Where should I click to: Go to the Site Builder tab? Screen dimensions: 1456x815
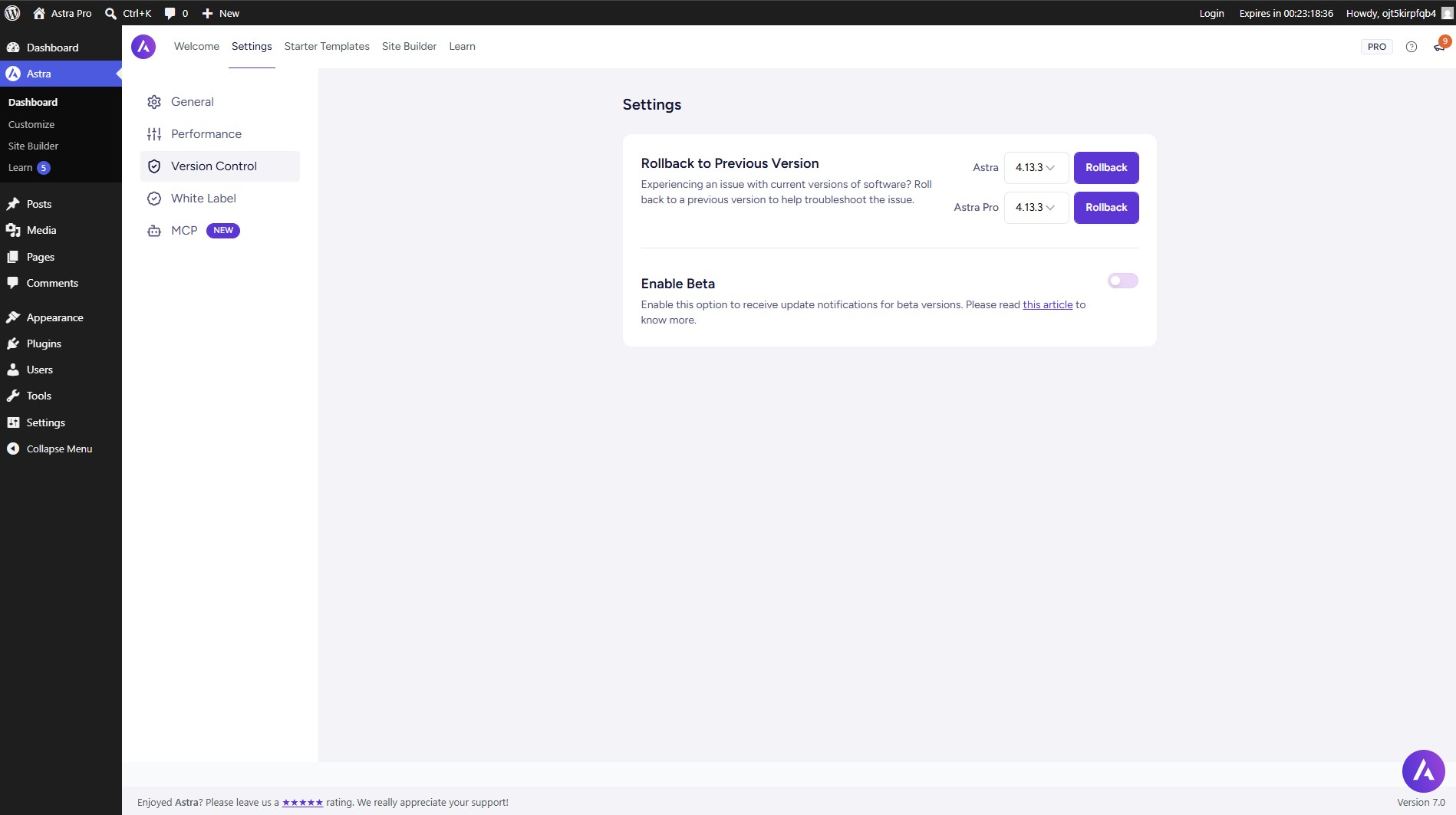coord(409,46)
